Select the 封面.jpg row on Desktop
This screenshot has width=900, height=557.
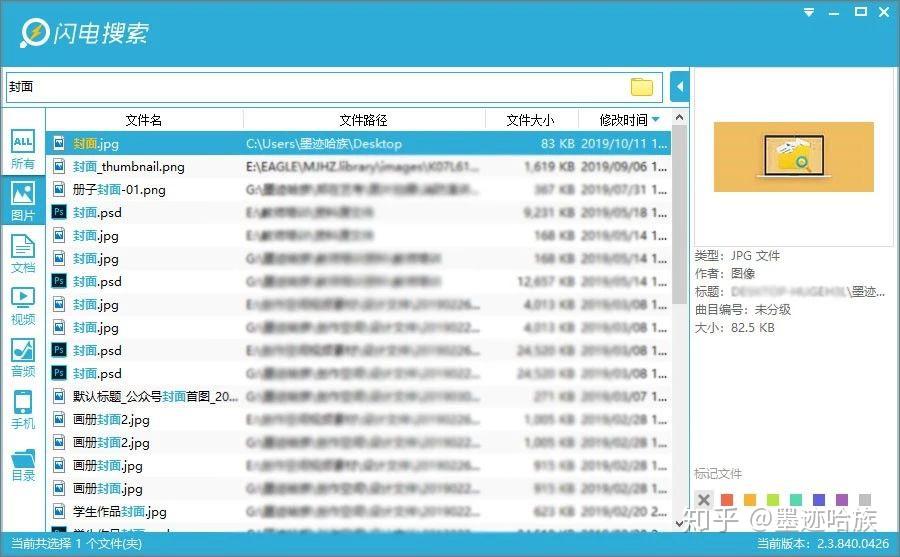(x=359, y=144)
